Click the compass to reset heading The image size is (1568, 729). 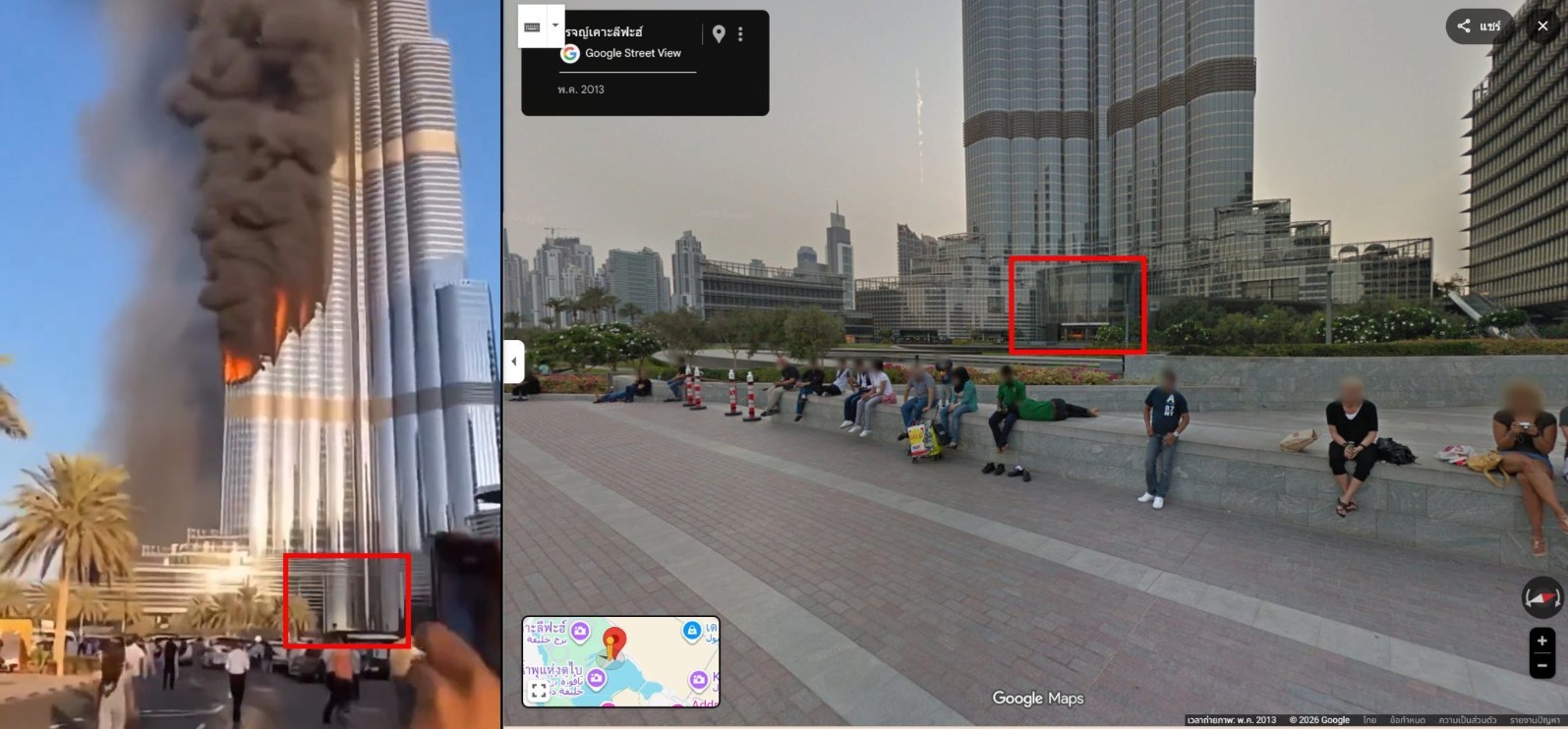point(1541,597)
